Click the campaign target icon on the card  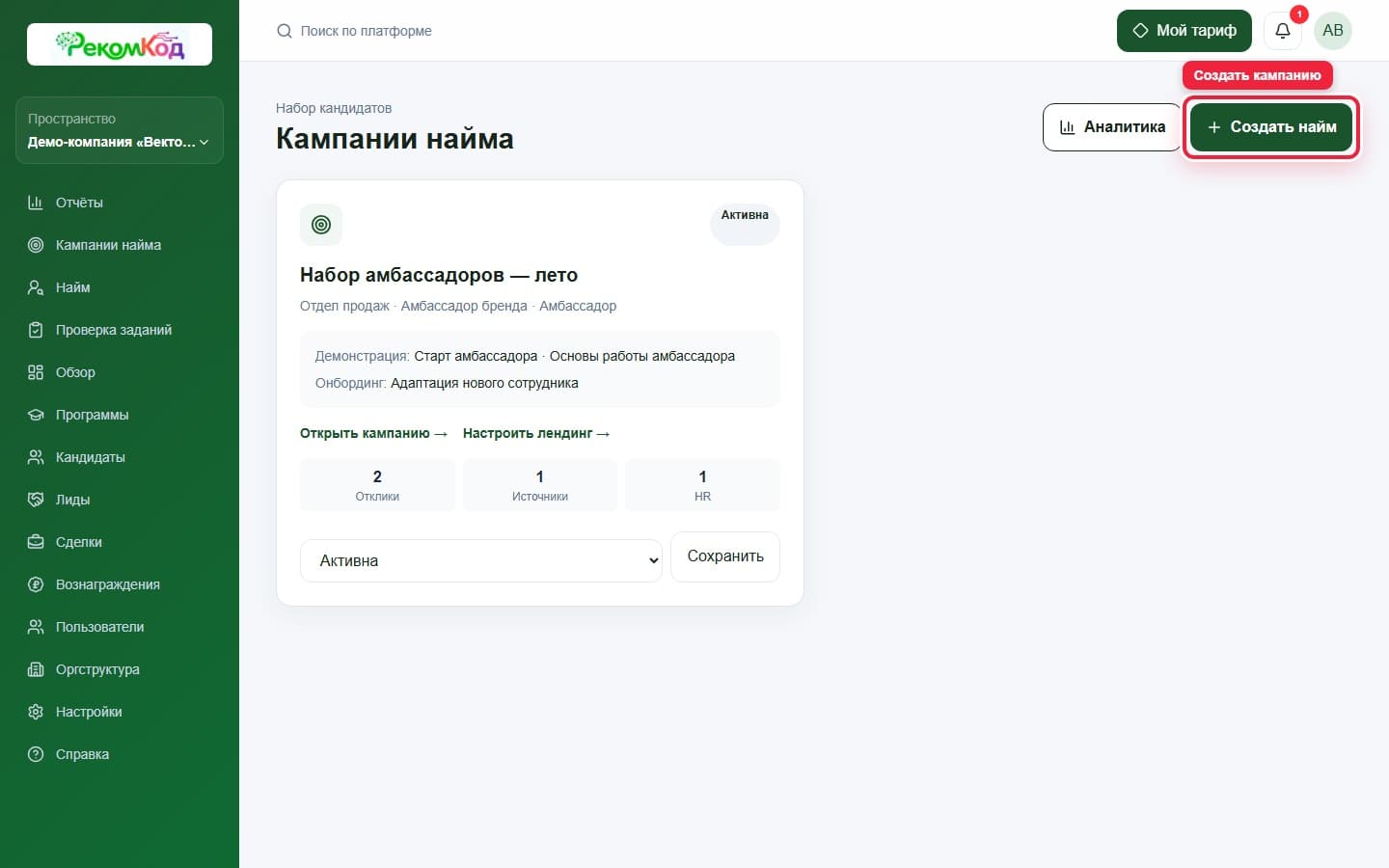pos(321,225)
